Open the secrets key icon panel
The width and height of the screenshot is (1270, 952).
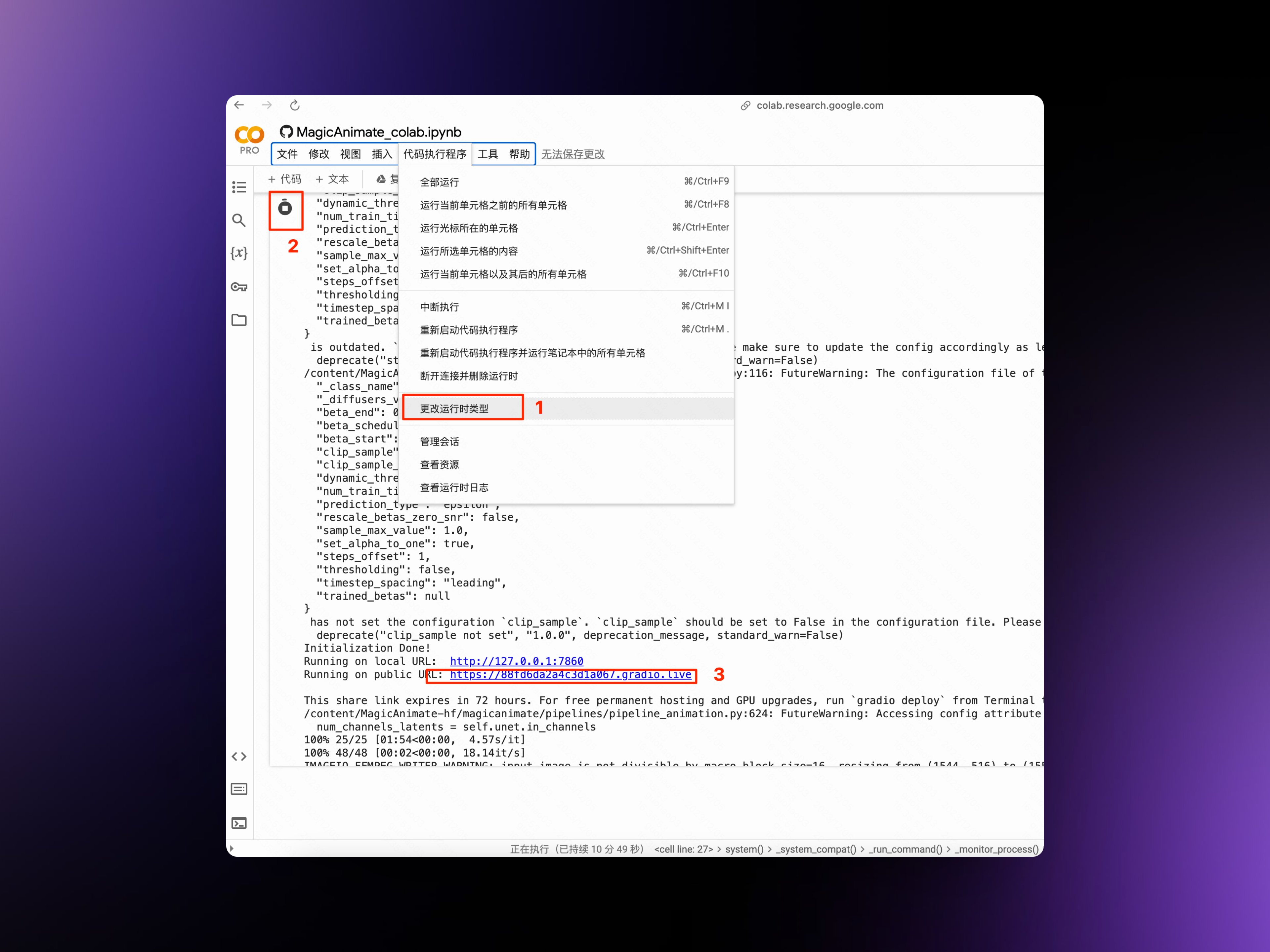pos(239,287)
